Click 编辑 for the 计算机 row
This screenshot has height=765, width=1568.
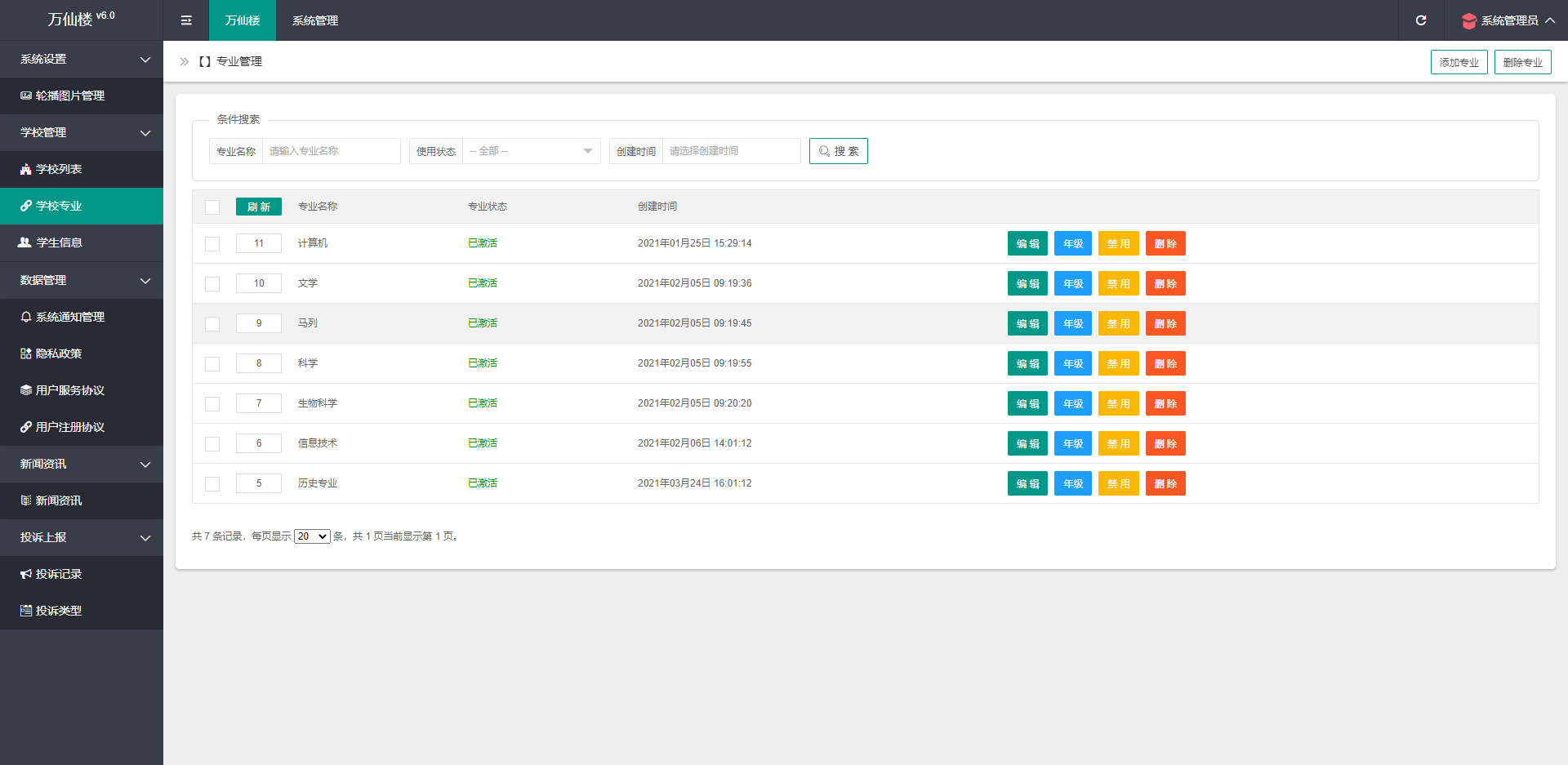pos(1027,243)
